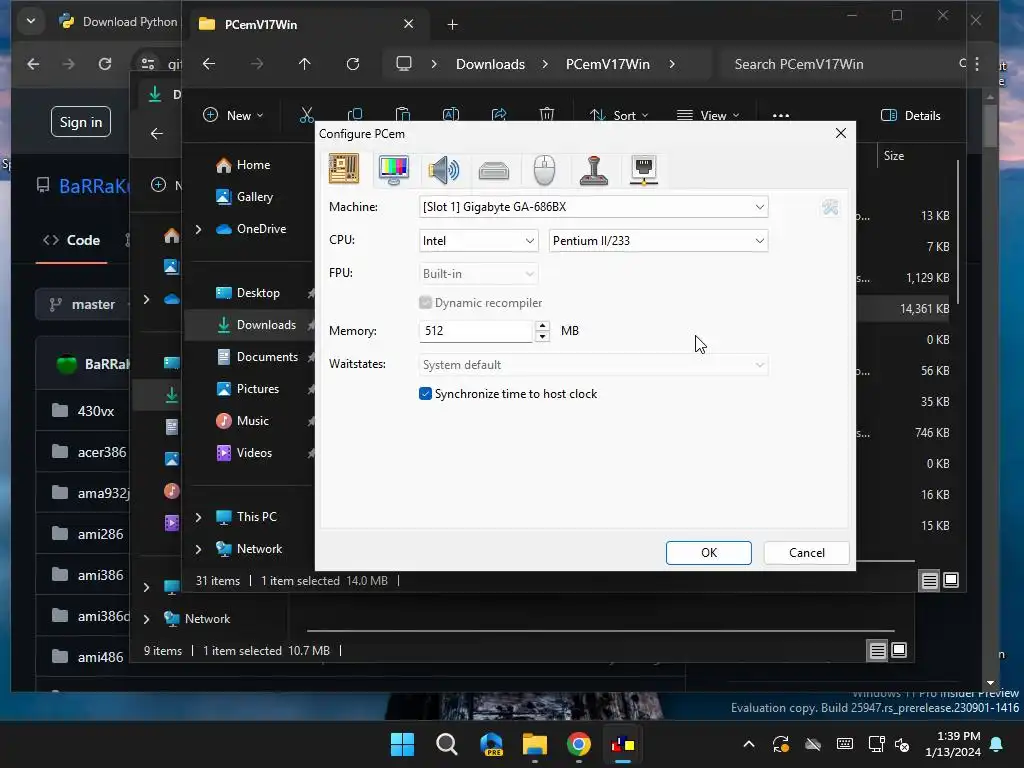
Task: Cancel the Configure PCem dialog
Action: pos(807,552)
